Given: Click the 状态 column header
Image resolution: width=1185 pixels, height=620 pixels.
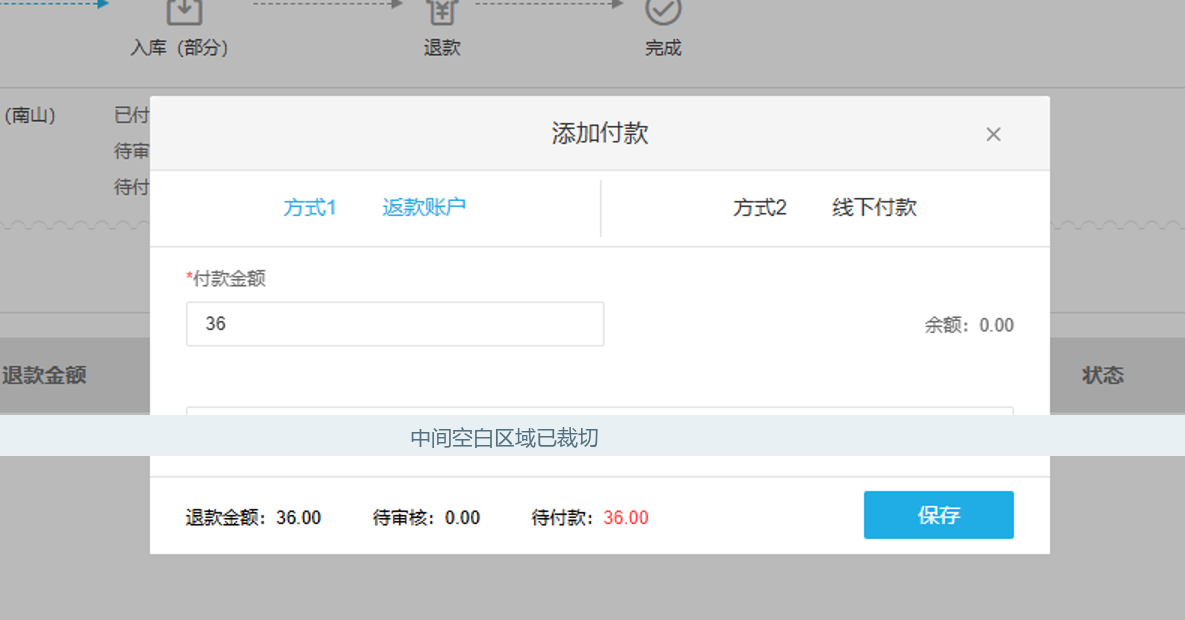Looking at the screenshot, I should pos(1103,375).
